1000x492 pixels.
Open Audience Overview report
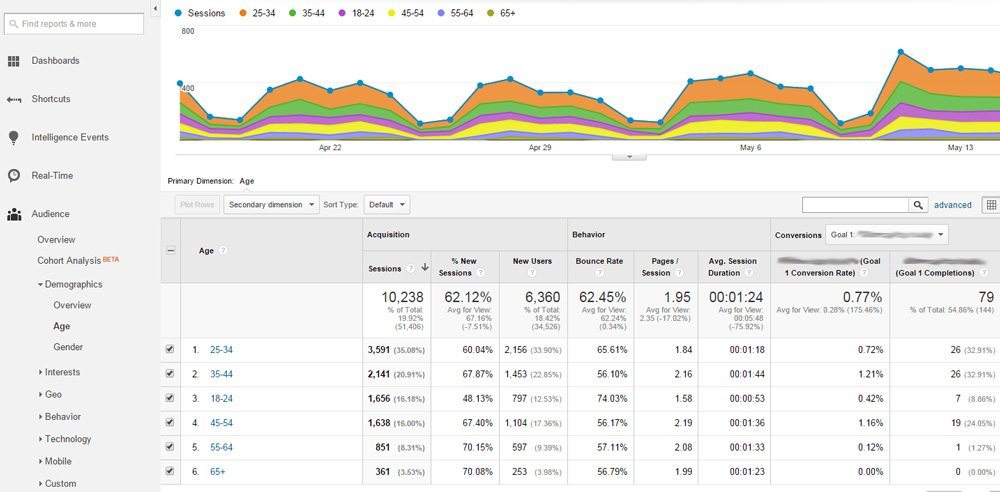56,240
